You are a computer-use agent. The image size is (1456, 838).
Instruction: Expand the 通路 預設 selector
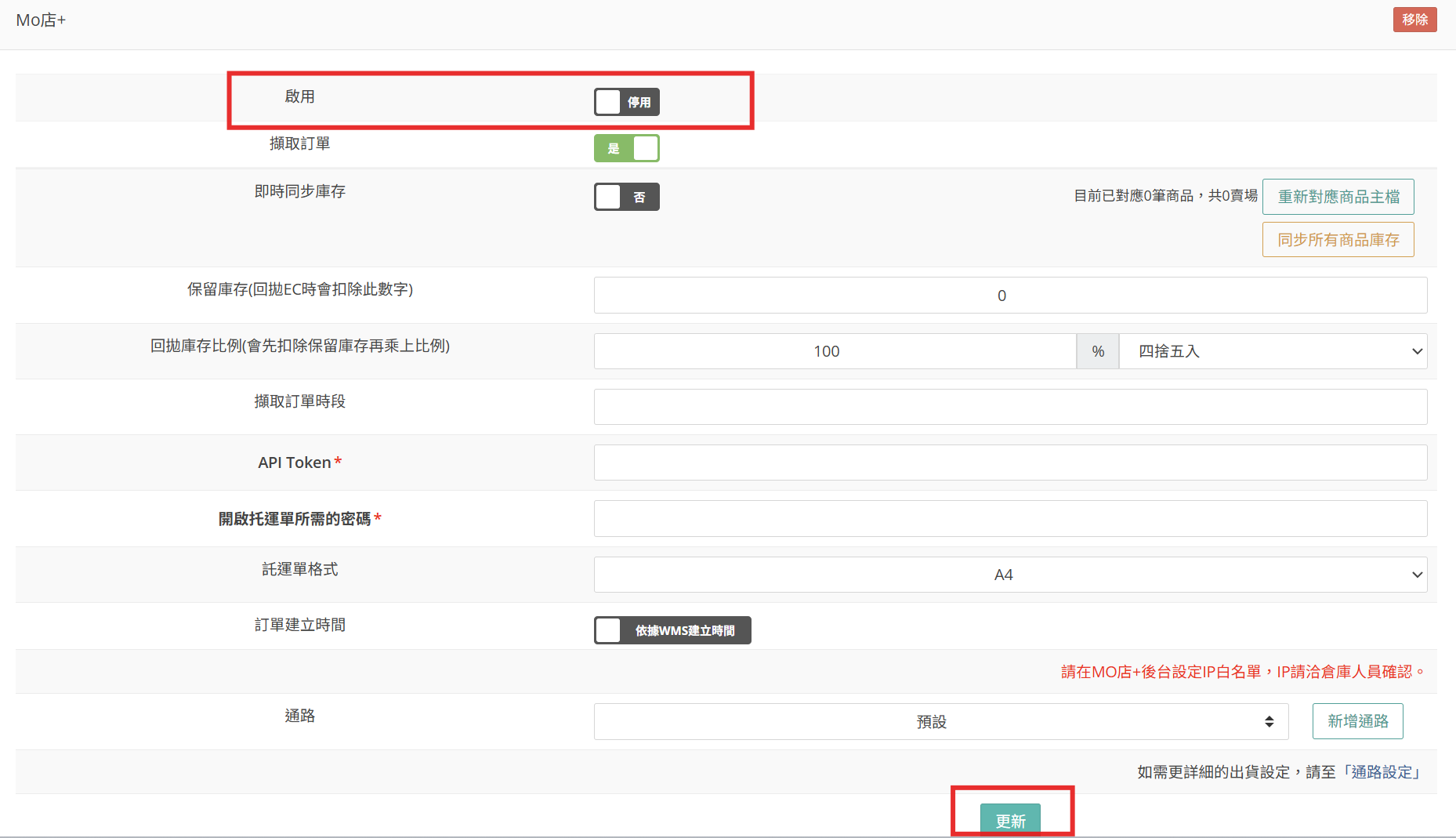coord(940,721)
